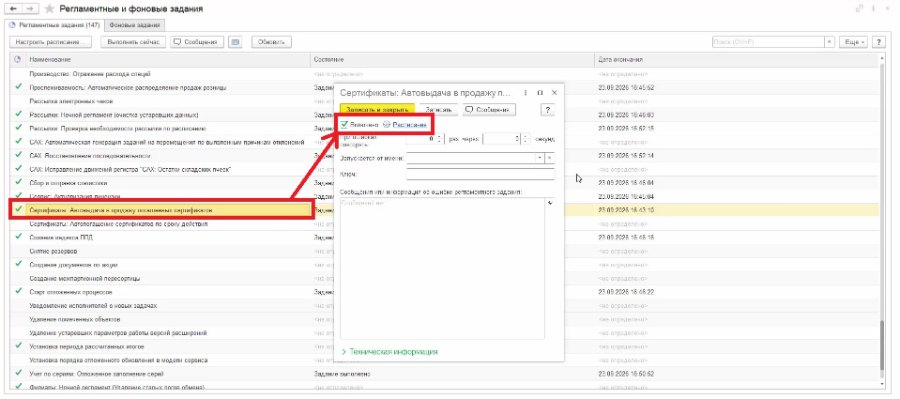Image resolution: width=900 pixels, height=399 pixels.
Task: Click the Обновить button
Action: click(x=271, y=42)
